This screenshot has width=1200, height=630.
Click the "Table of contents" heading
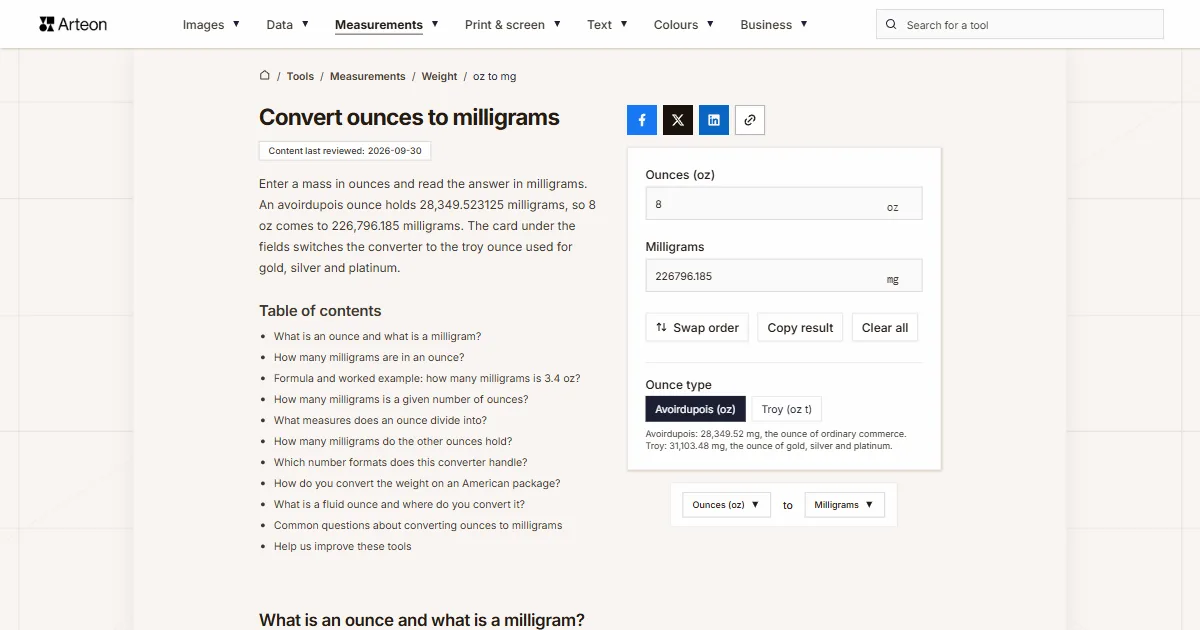[x=320, y=311]
